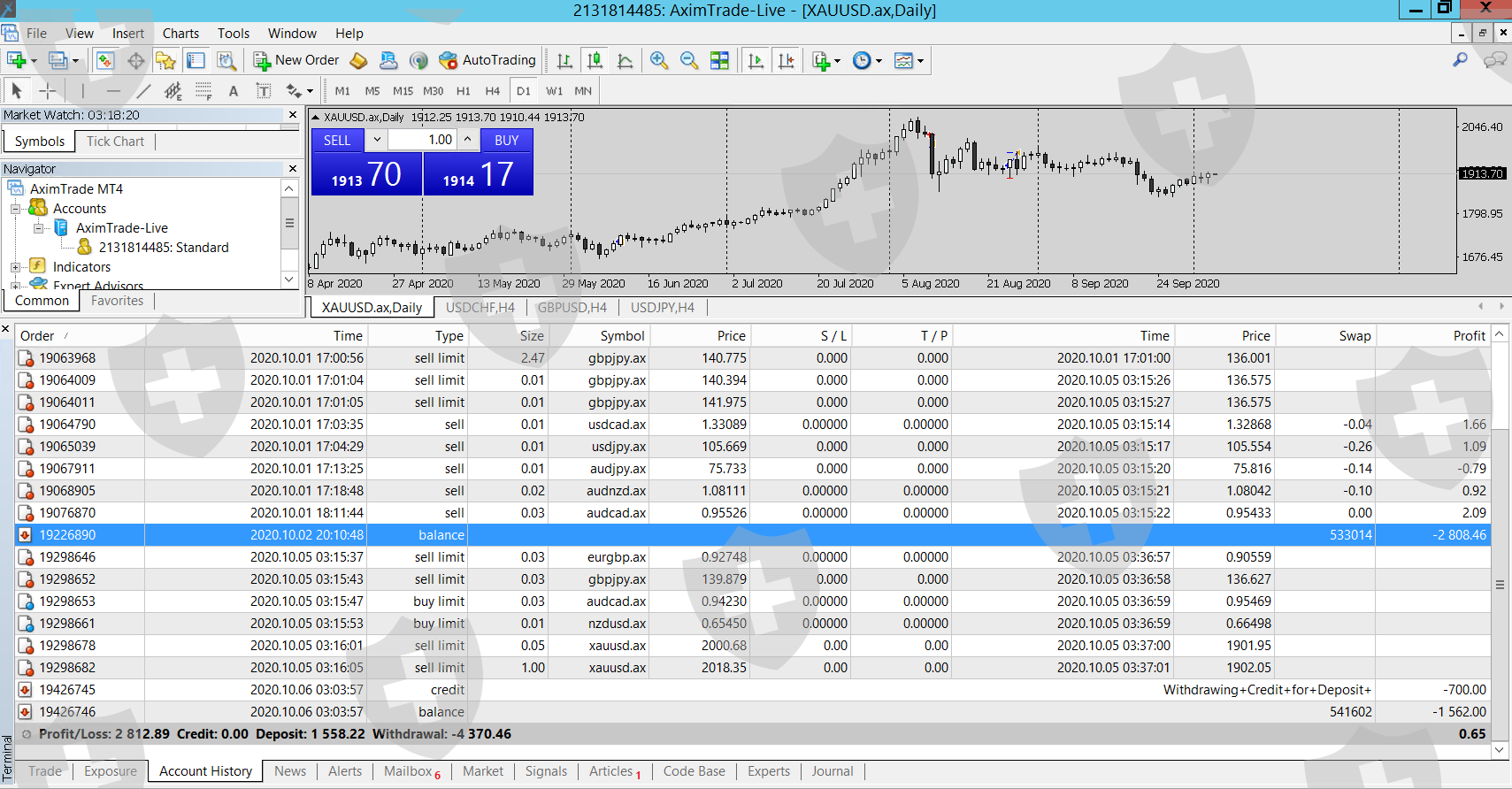Open the search magnifier in toolbar
The image size is (1512, 789).
[1460, 59]
